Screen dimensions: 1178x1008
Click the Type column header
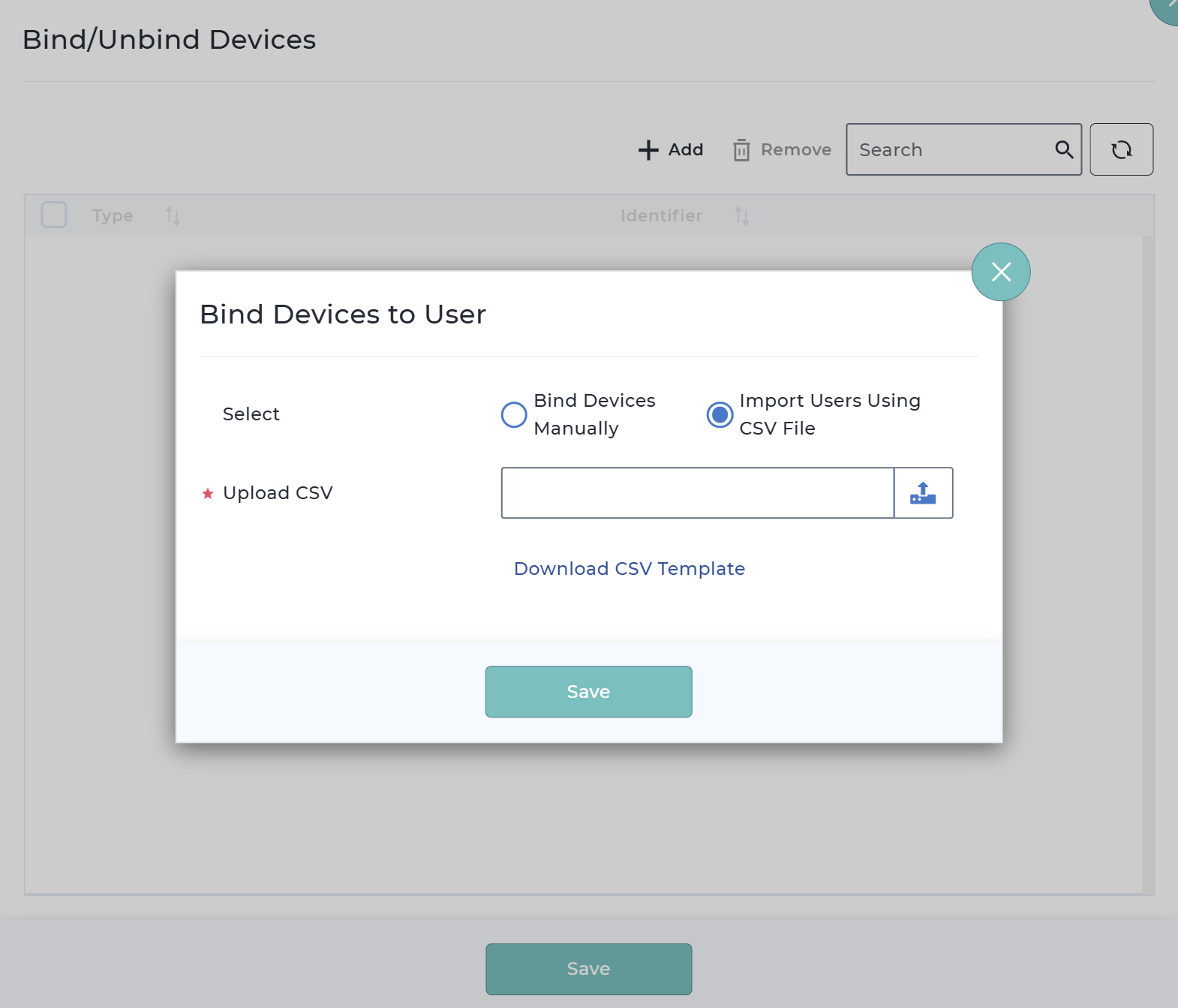[113, 216]
